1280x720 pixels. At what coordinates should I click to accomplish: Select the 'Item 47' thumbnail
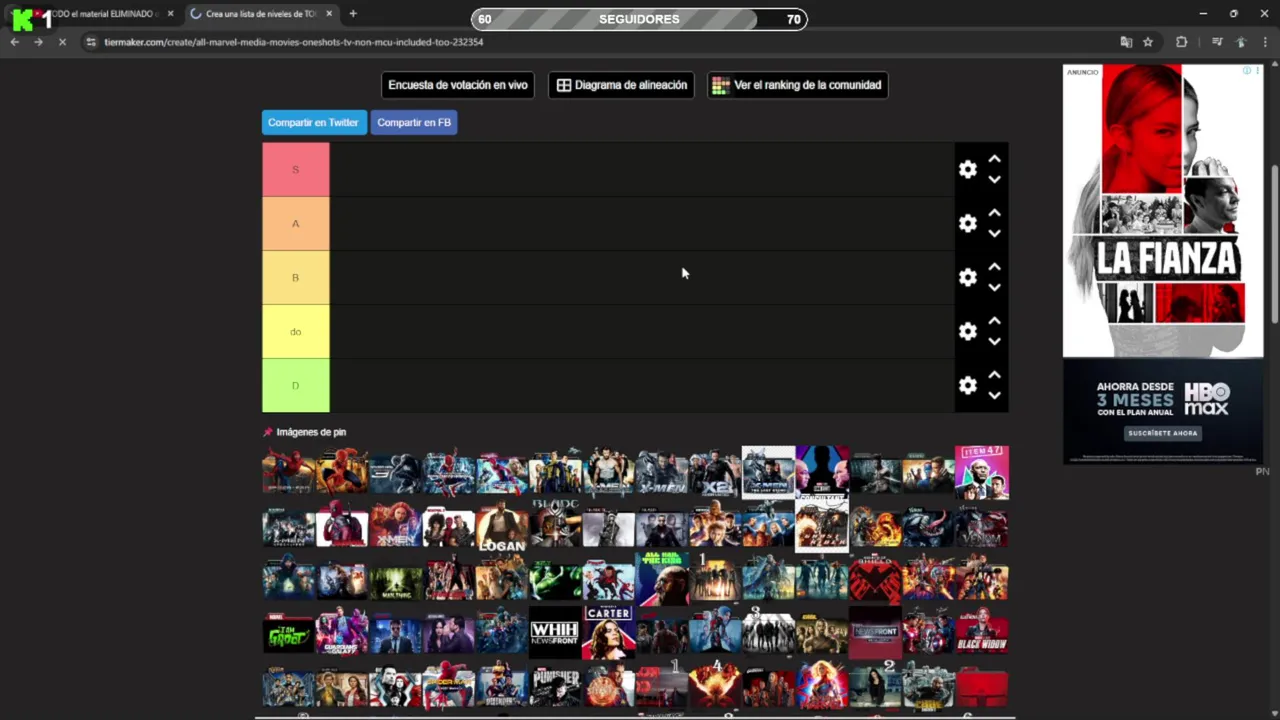click(x=982, y=472)
